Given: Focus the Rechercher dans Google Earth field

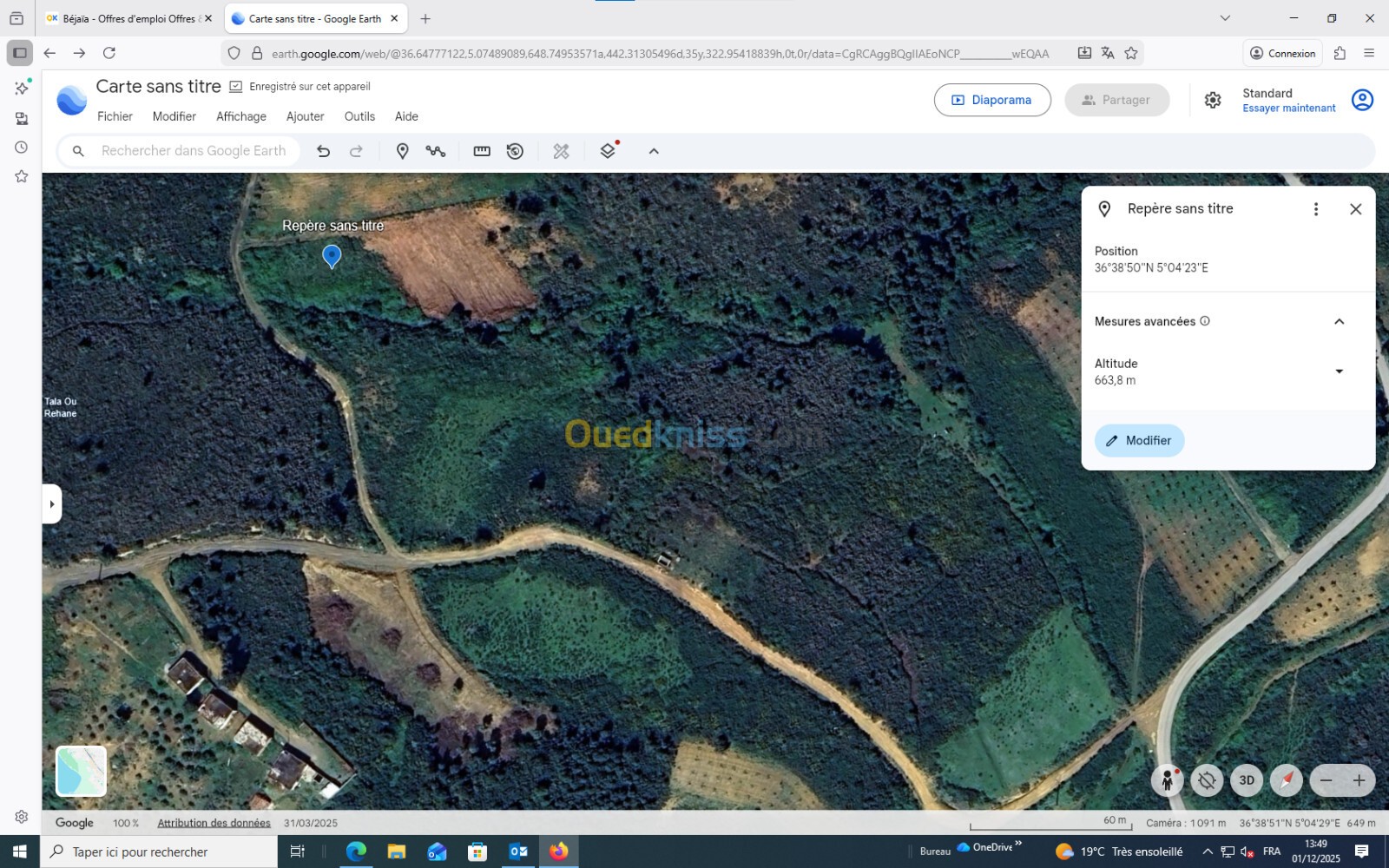Looking at the screenshot, I should tap(179, 151).
